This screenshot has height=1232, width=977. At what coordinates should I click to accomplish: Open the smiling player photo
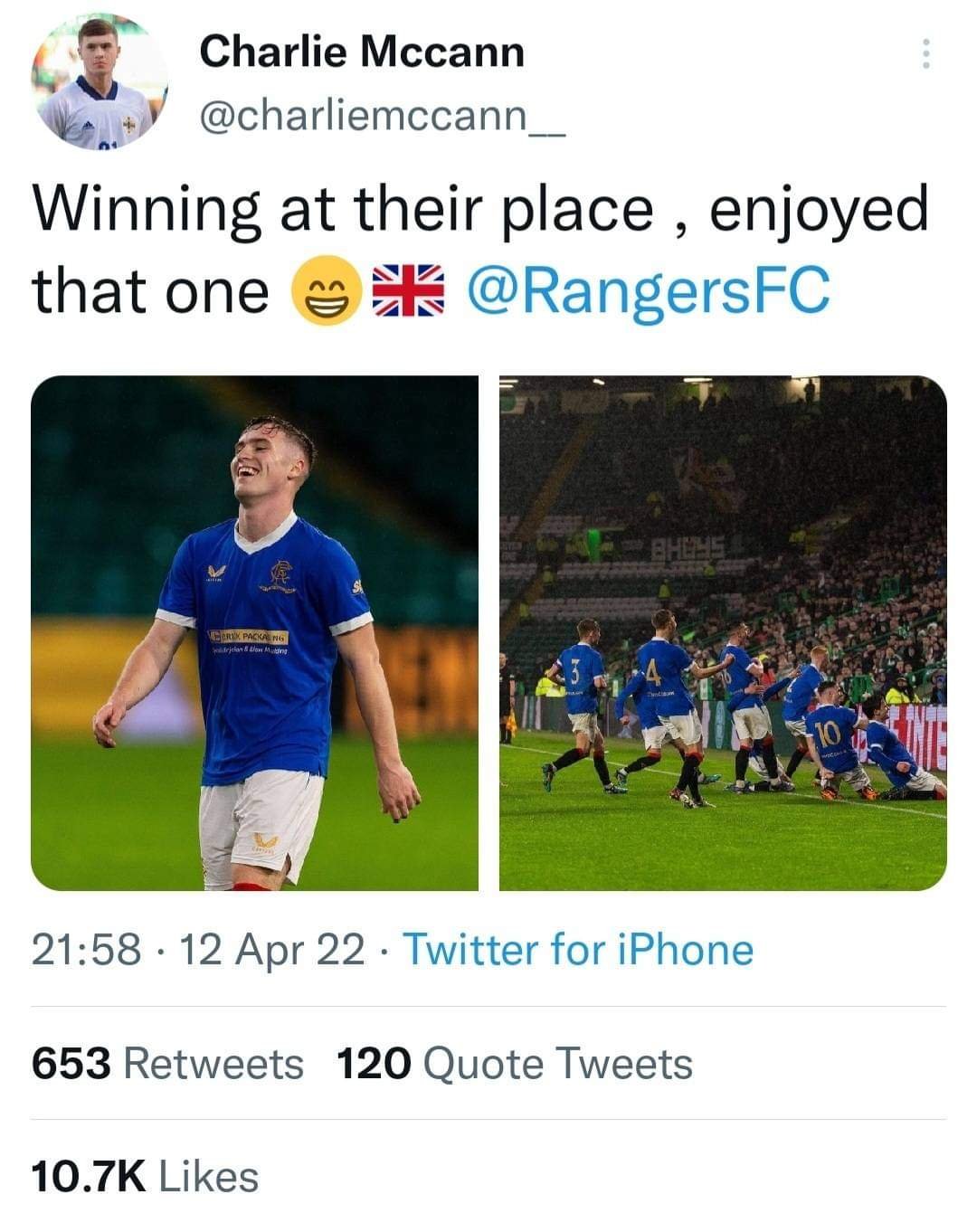coord(254,632)
